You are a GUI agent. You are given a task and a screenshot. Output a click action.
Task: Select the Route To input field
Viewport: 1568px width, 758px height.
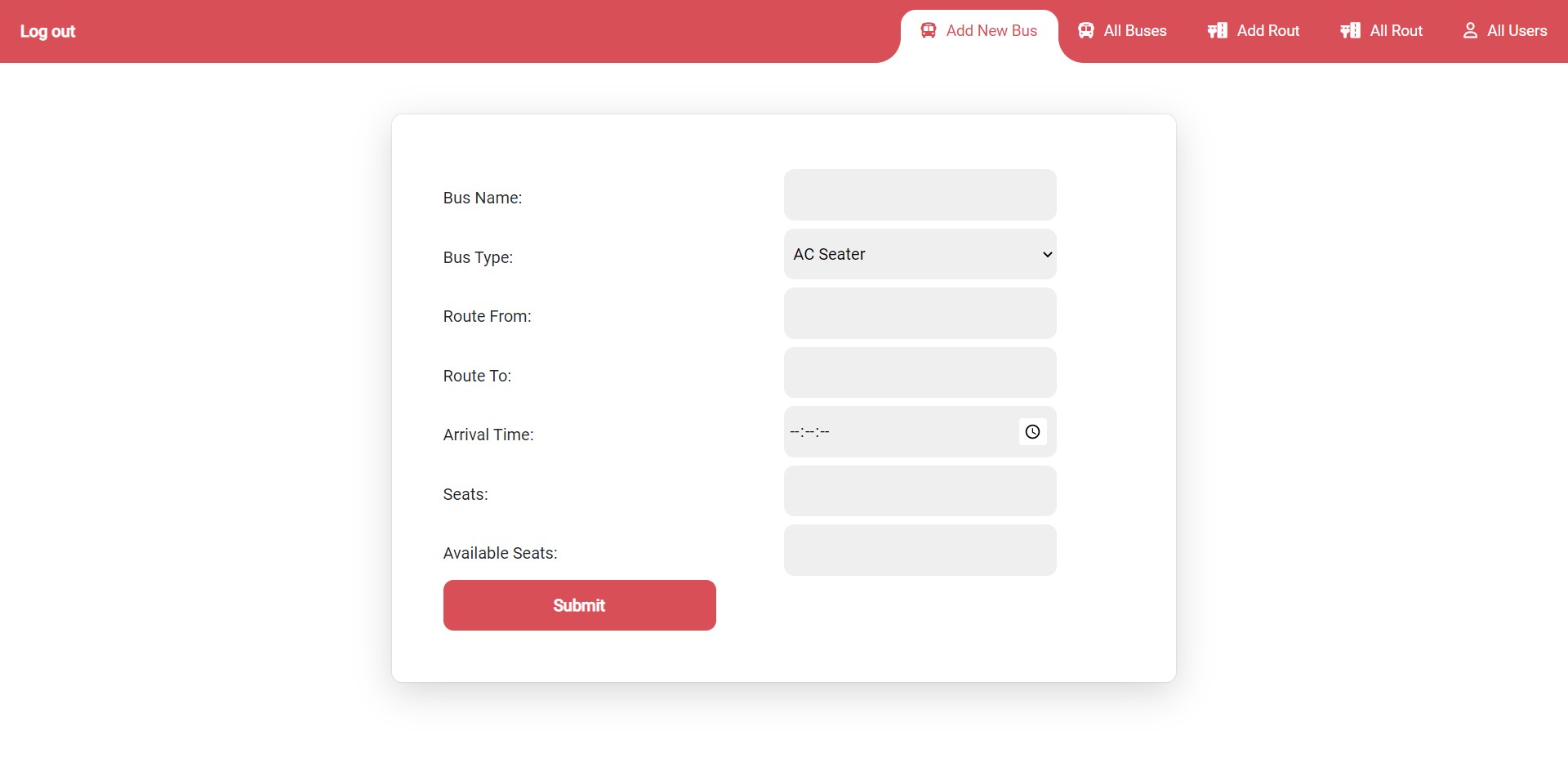coord(920,373)
